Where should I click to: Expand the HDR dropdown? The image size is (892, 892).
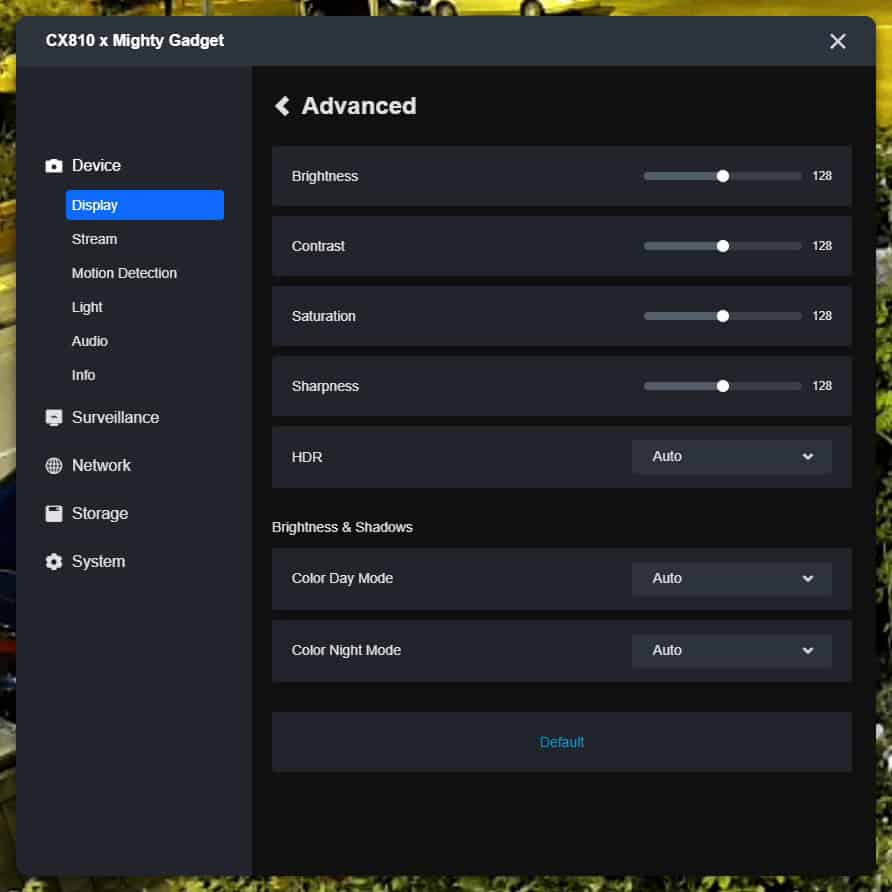pos(731,457)
